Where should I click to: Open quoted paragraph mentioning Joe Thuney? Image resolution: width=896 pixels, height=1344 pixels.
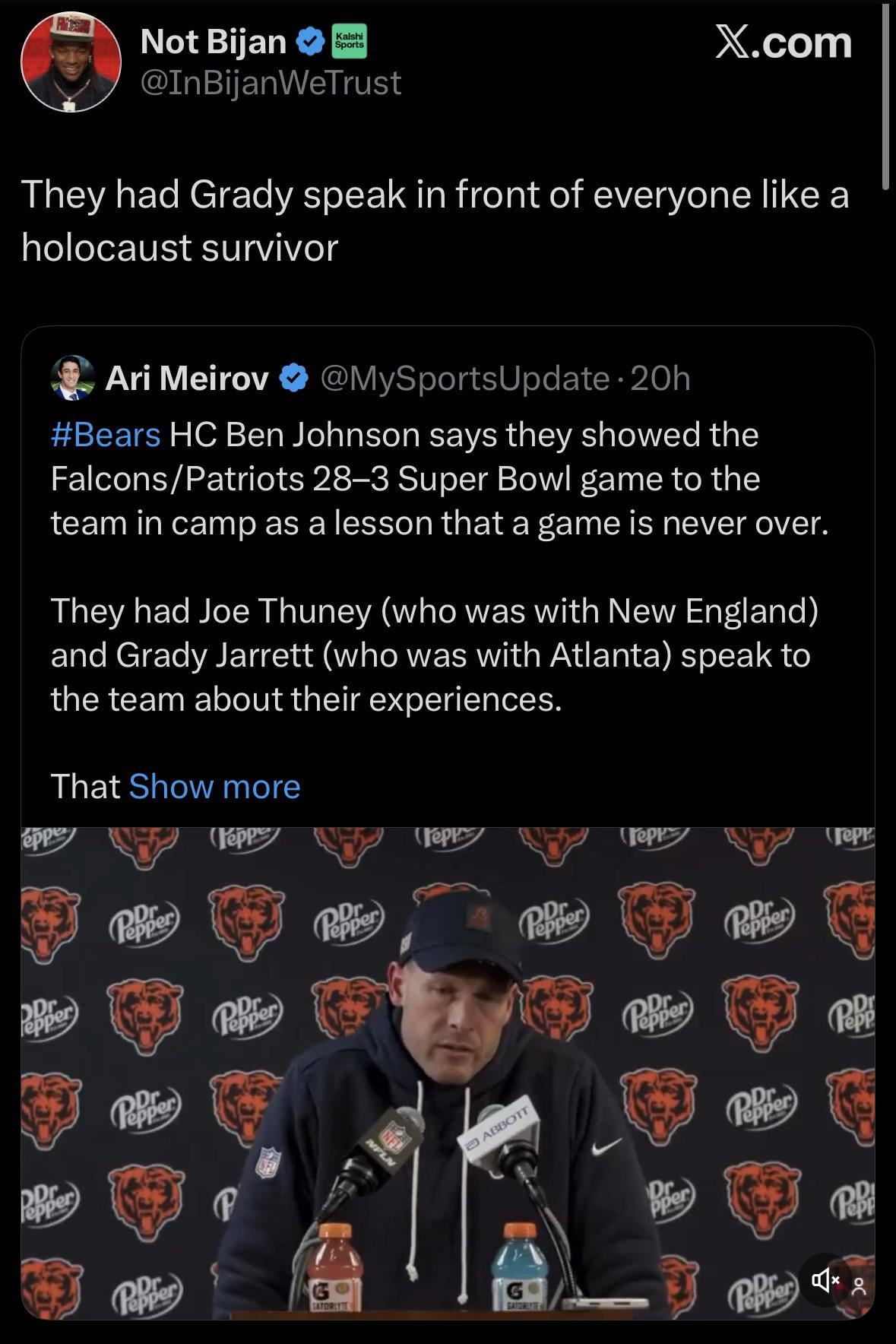click(x=433, y=655)
